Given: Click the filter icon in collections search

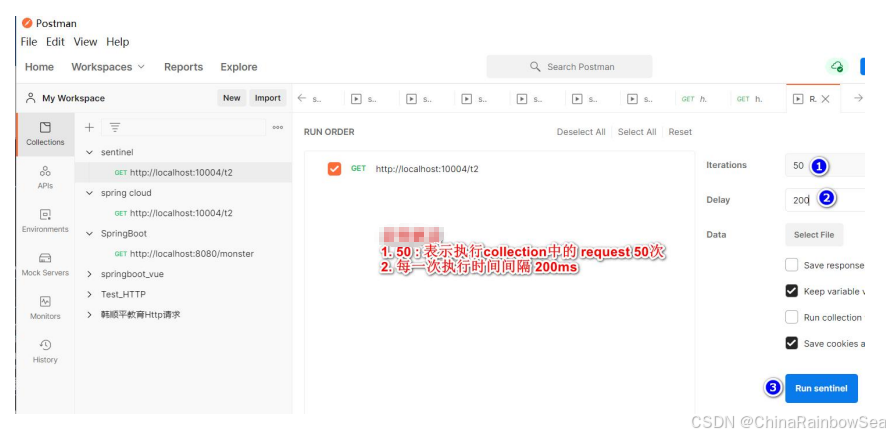Looking at the screenshot, I should (x=115, y=128).
